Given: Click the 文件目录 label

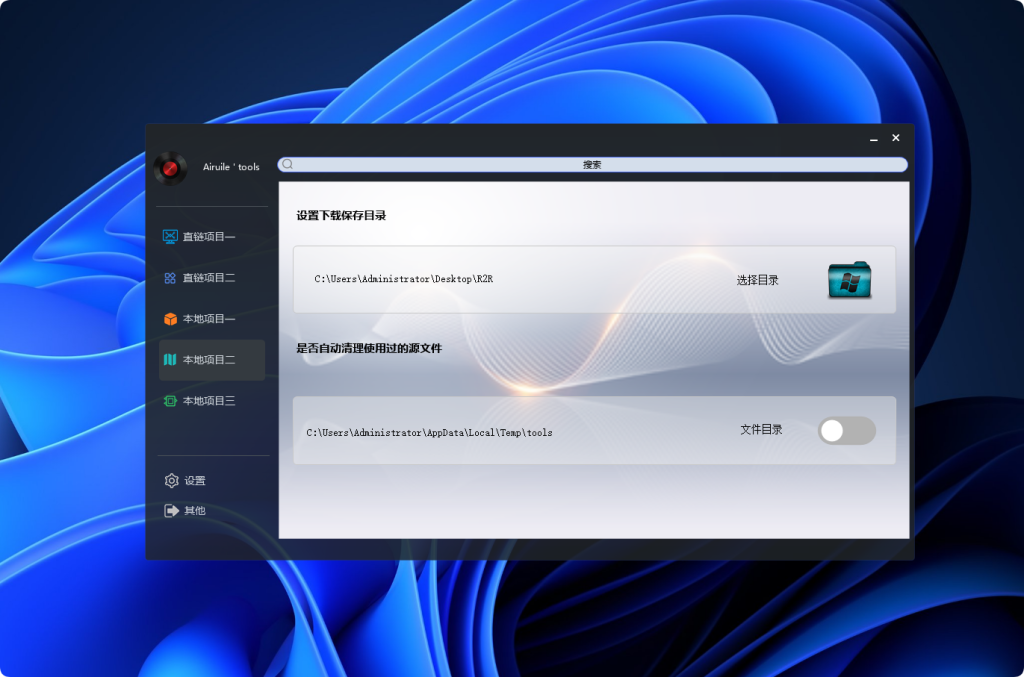Looking at the screenshot, I should click(761, 430).
